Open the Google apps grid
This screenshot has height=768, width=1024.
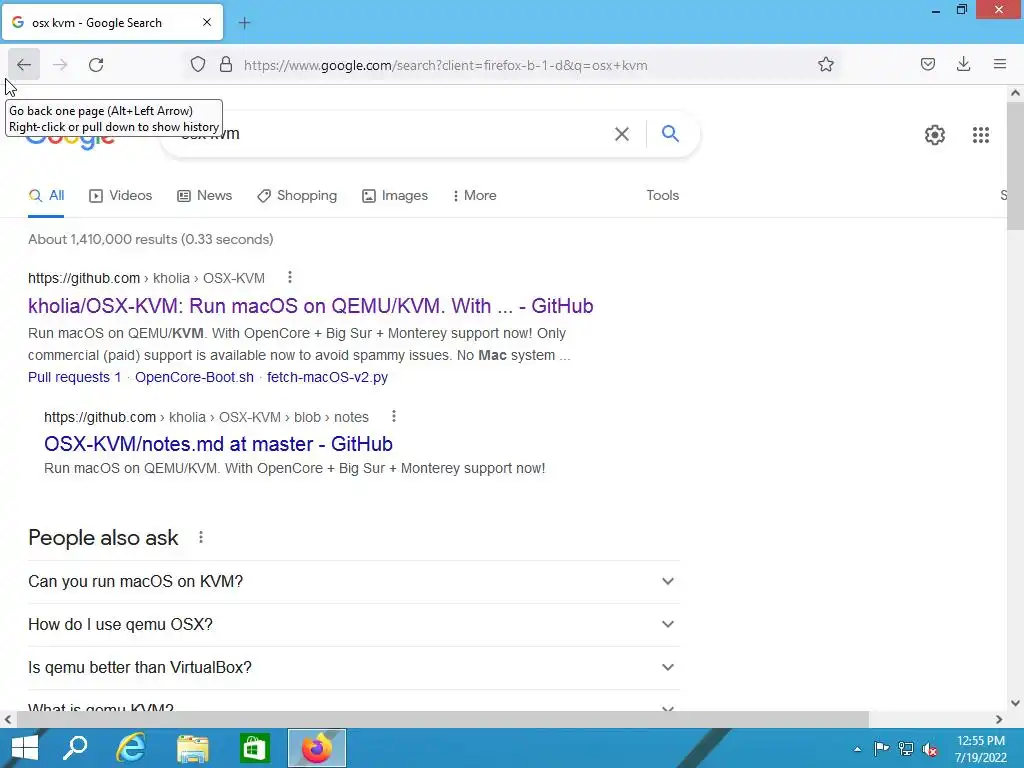pyautogui.click(x=980, y=135)
